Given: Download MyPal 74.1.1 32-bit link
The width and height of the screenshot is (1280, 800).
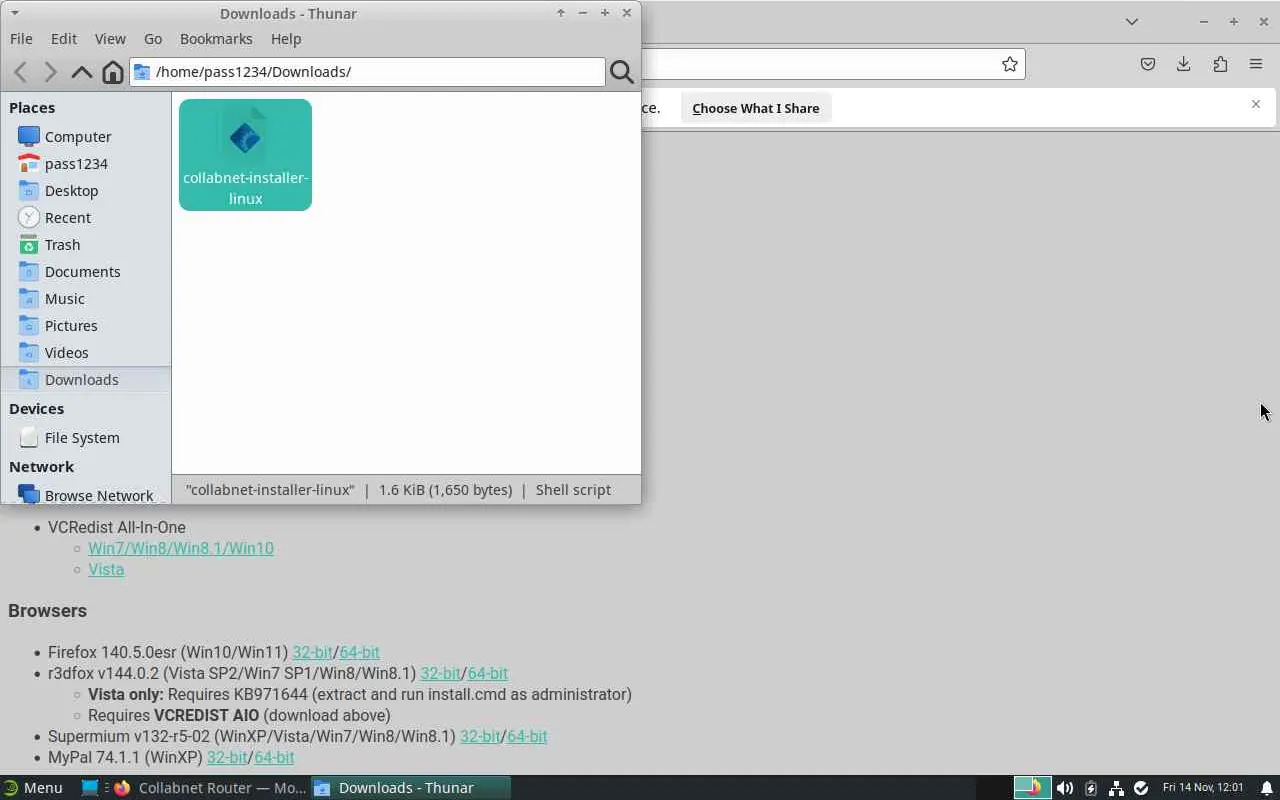Looking at the screenshot, I should (227, 757).
